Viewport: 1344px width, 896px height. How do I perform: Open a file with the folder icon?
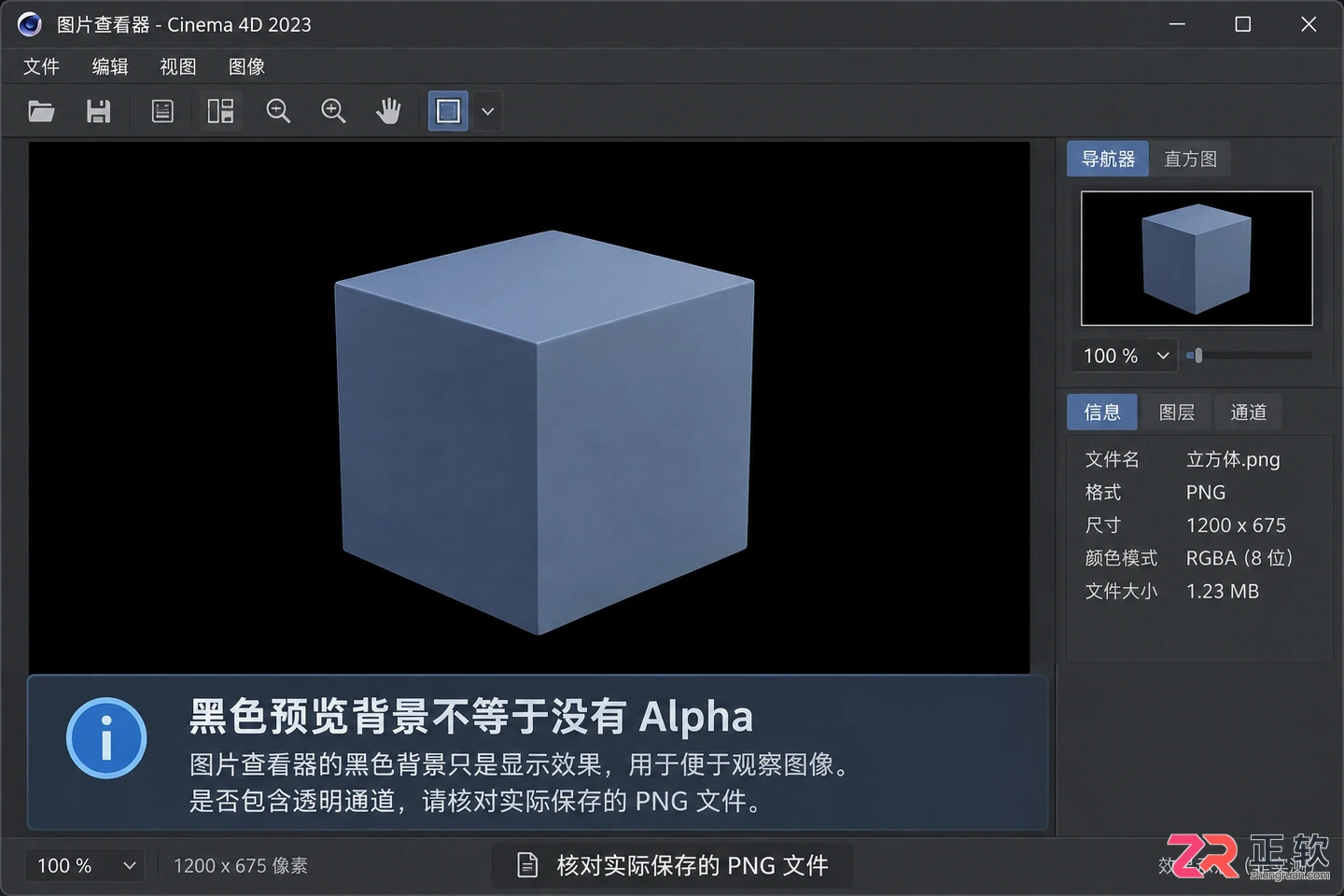click(41, 112)
